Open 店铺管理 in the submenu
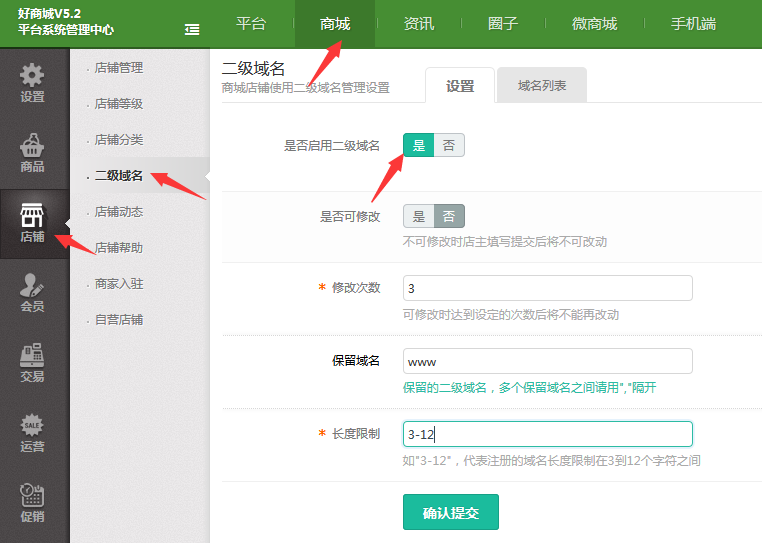The width and height of the screenshot is (762, 543). click(119, 68)
